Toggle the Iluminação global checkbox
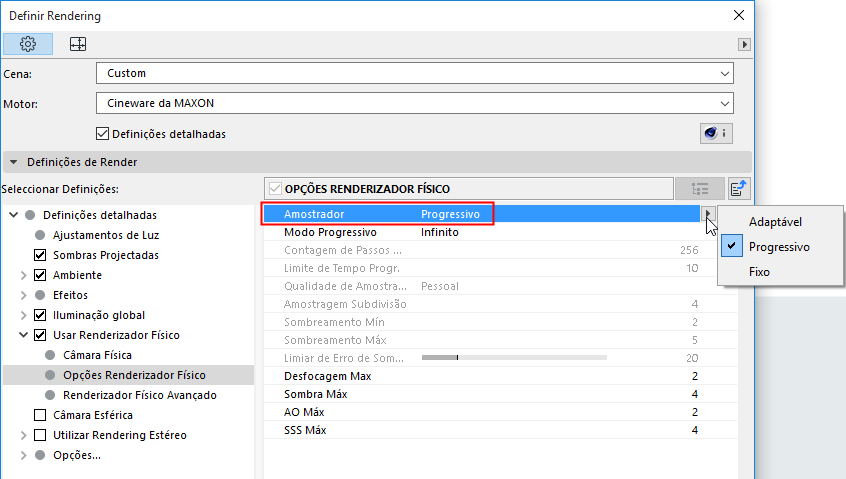 click(x=40, y=314)
